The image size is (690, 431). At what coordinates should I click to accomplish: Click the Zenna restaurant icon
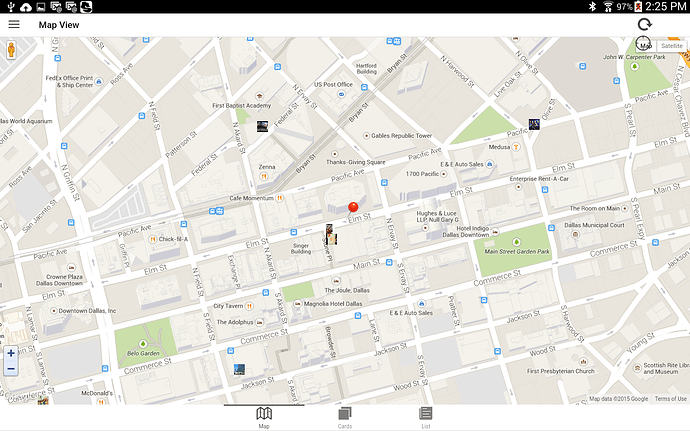tap(264, 176)
